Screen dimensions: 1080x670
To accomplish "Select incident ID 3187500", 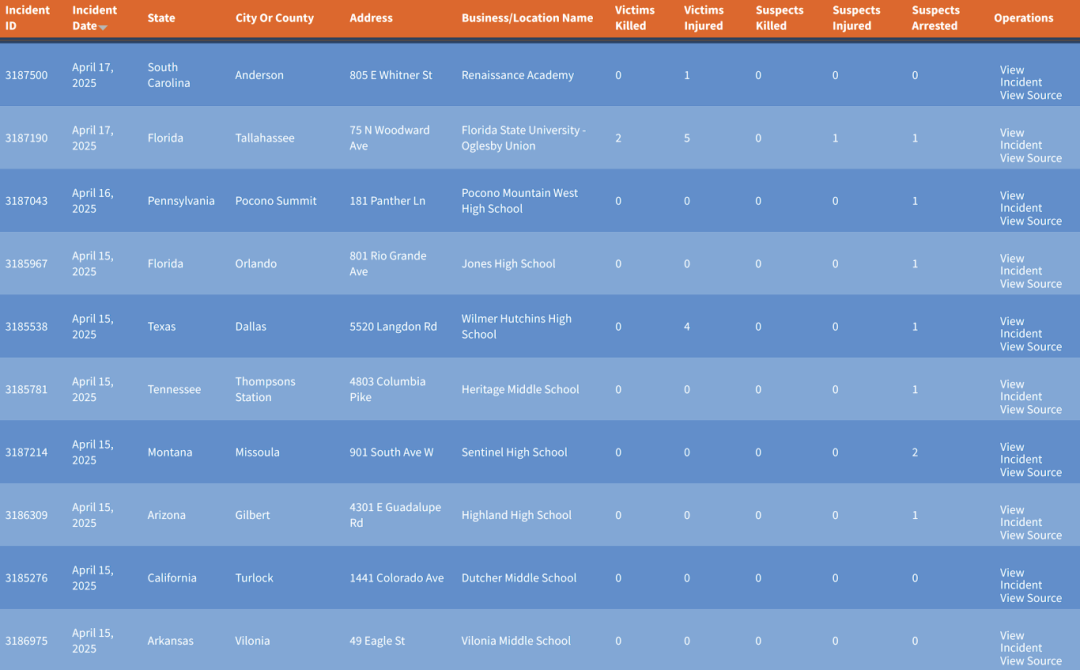I will pyautogui.click(x=26, y=75).
